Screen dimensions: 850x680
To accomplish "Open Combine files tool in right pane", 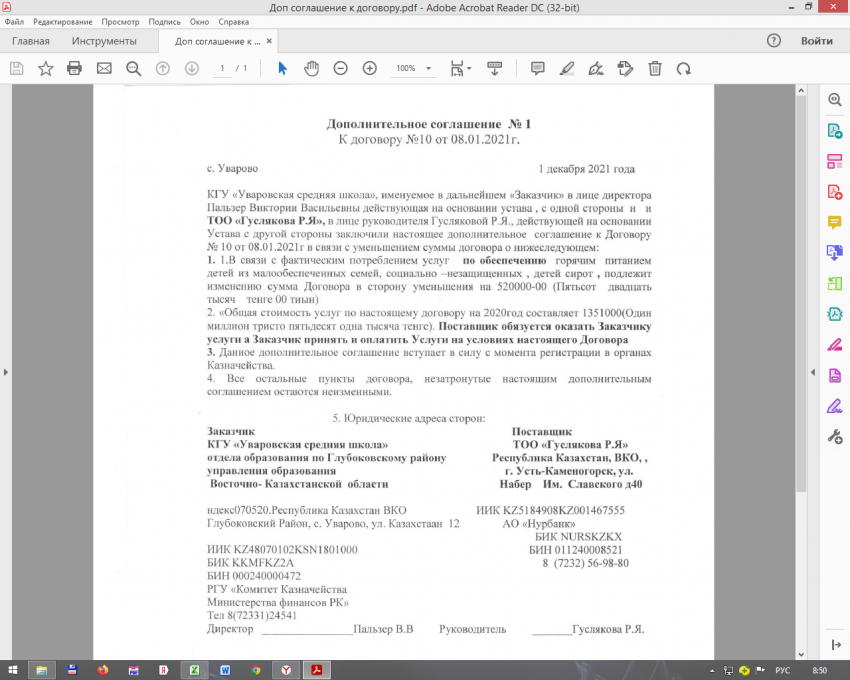I will (x=834, y=253).
